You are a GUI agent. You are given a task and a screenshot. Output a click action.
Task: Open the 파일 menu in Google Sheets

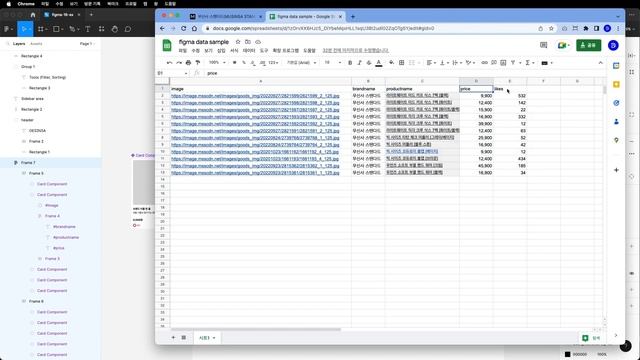(182, 50)
